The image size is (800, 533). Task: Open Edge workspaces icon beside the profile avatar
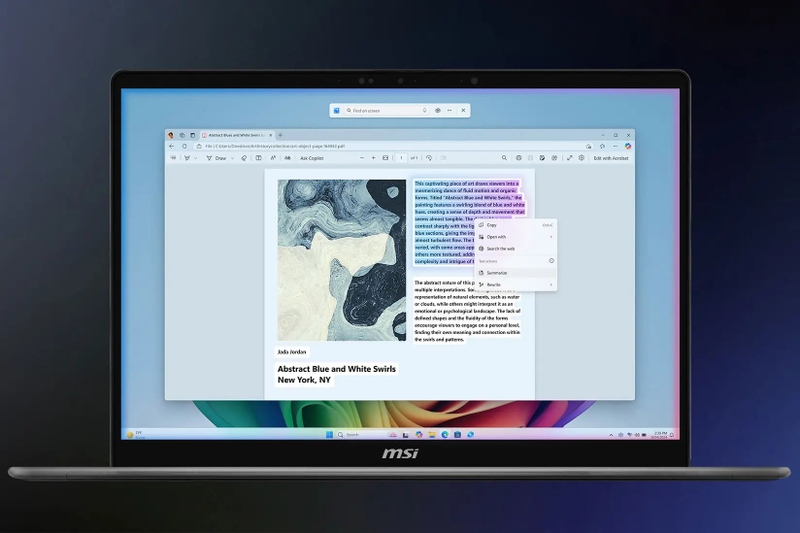(x=182, y=135)
